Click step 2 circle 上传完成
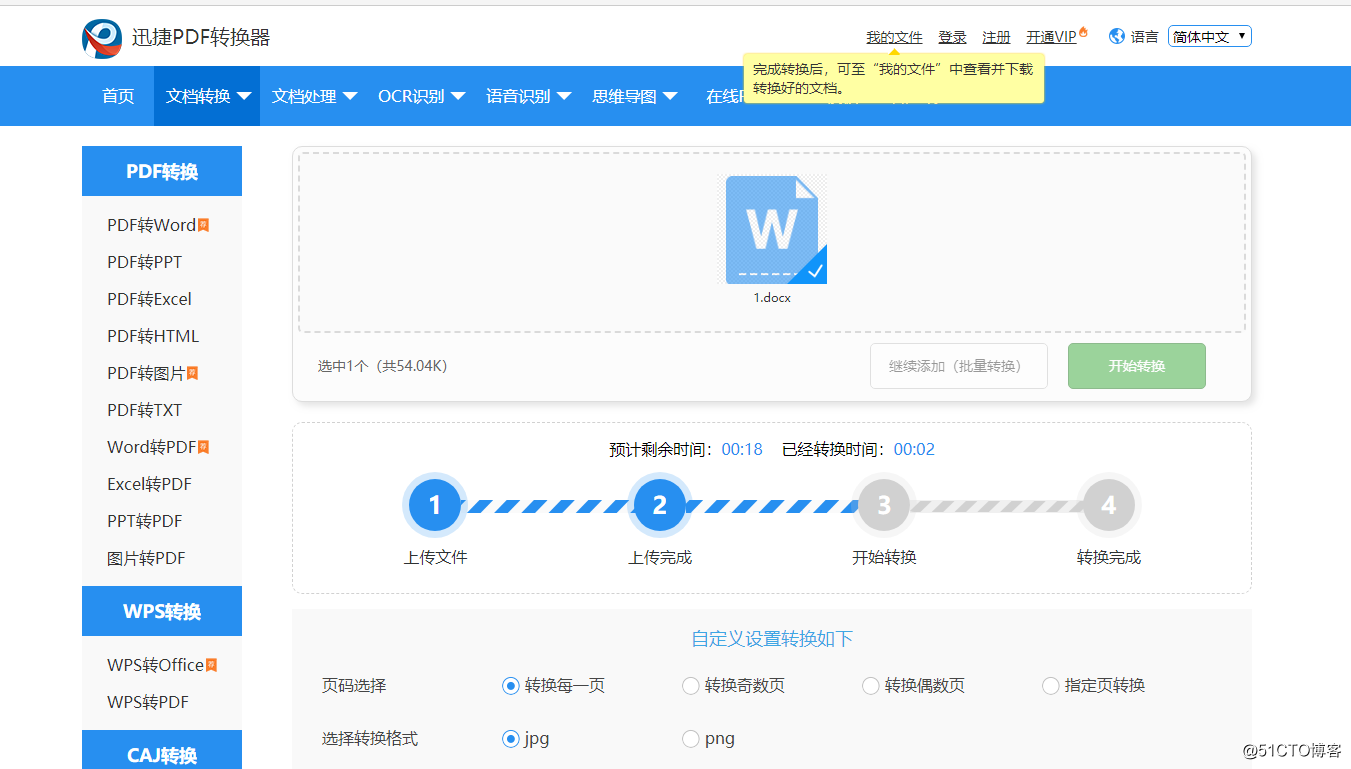 (660, 506)
